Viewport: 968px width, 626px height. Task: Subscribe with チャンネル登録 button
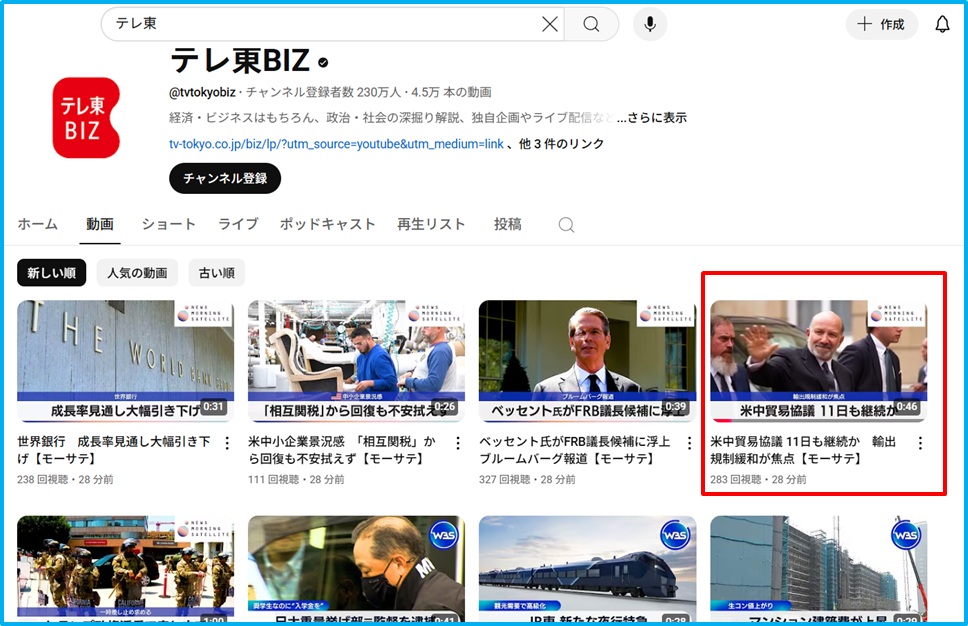tap(225, 178)
